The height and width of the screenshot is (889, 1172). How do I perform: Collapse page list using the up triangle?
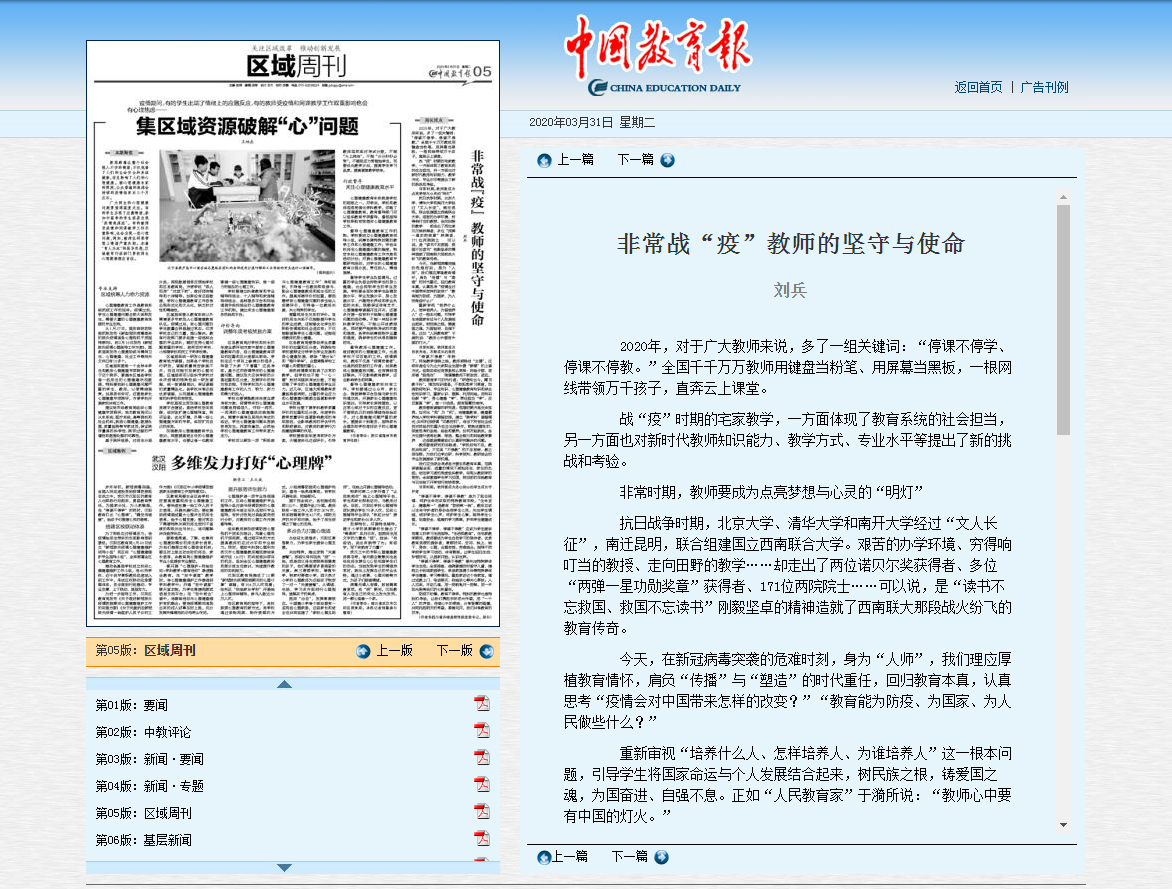[284, 684]
